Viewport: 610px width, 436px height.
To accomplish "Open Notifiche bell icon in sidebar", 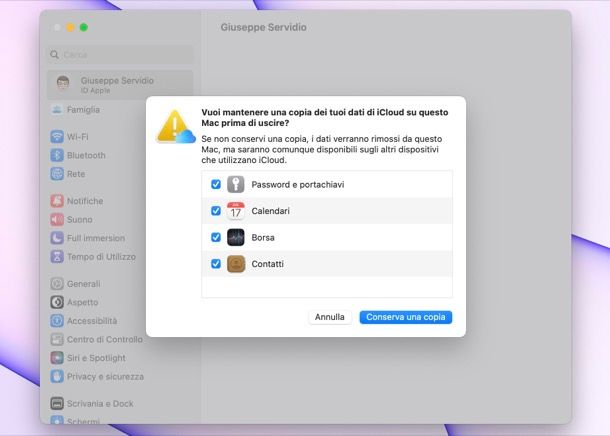I will [x=57, y=201].
